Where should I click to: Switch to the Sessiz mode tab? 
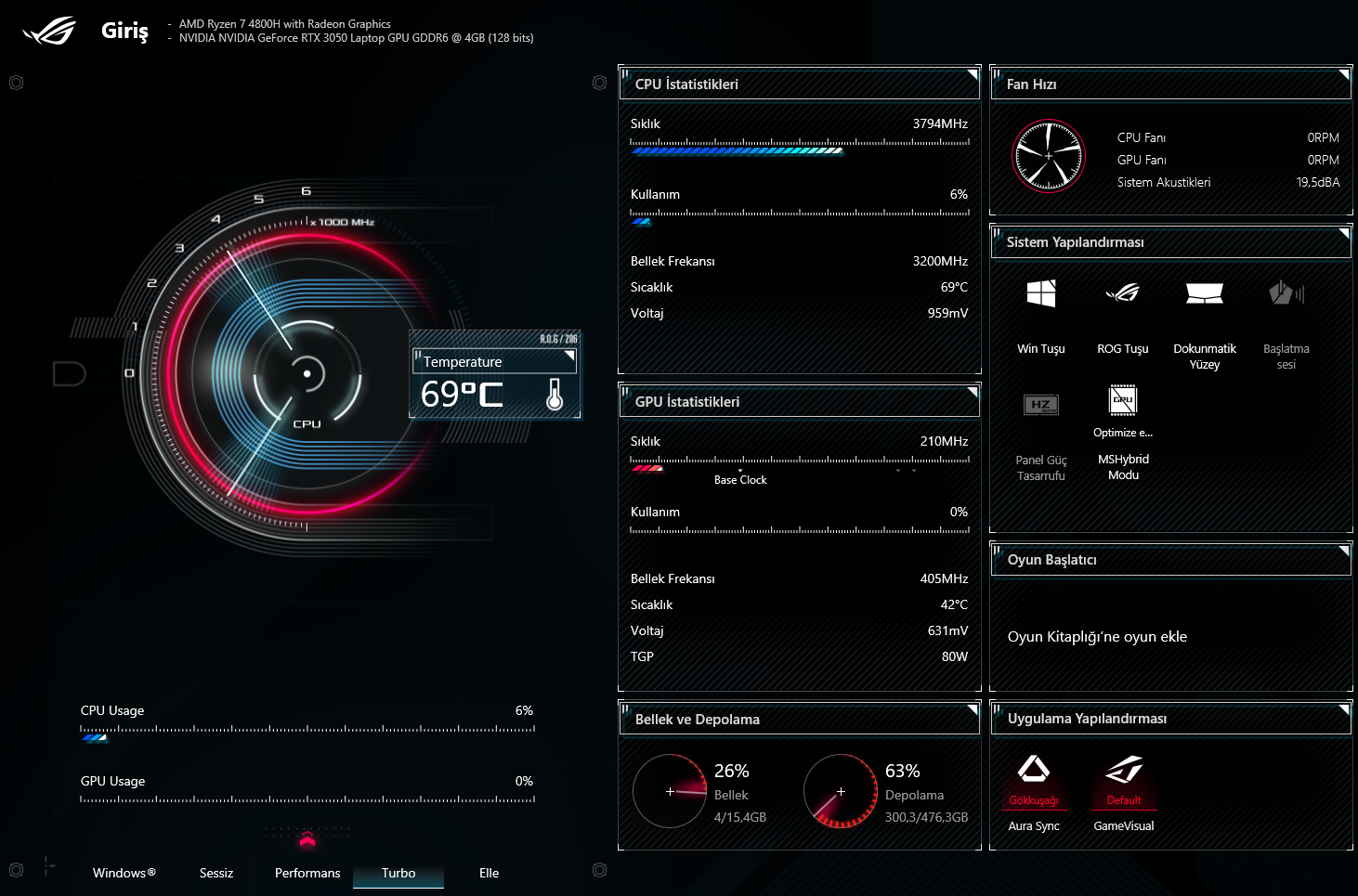coord(216,873)
